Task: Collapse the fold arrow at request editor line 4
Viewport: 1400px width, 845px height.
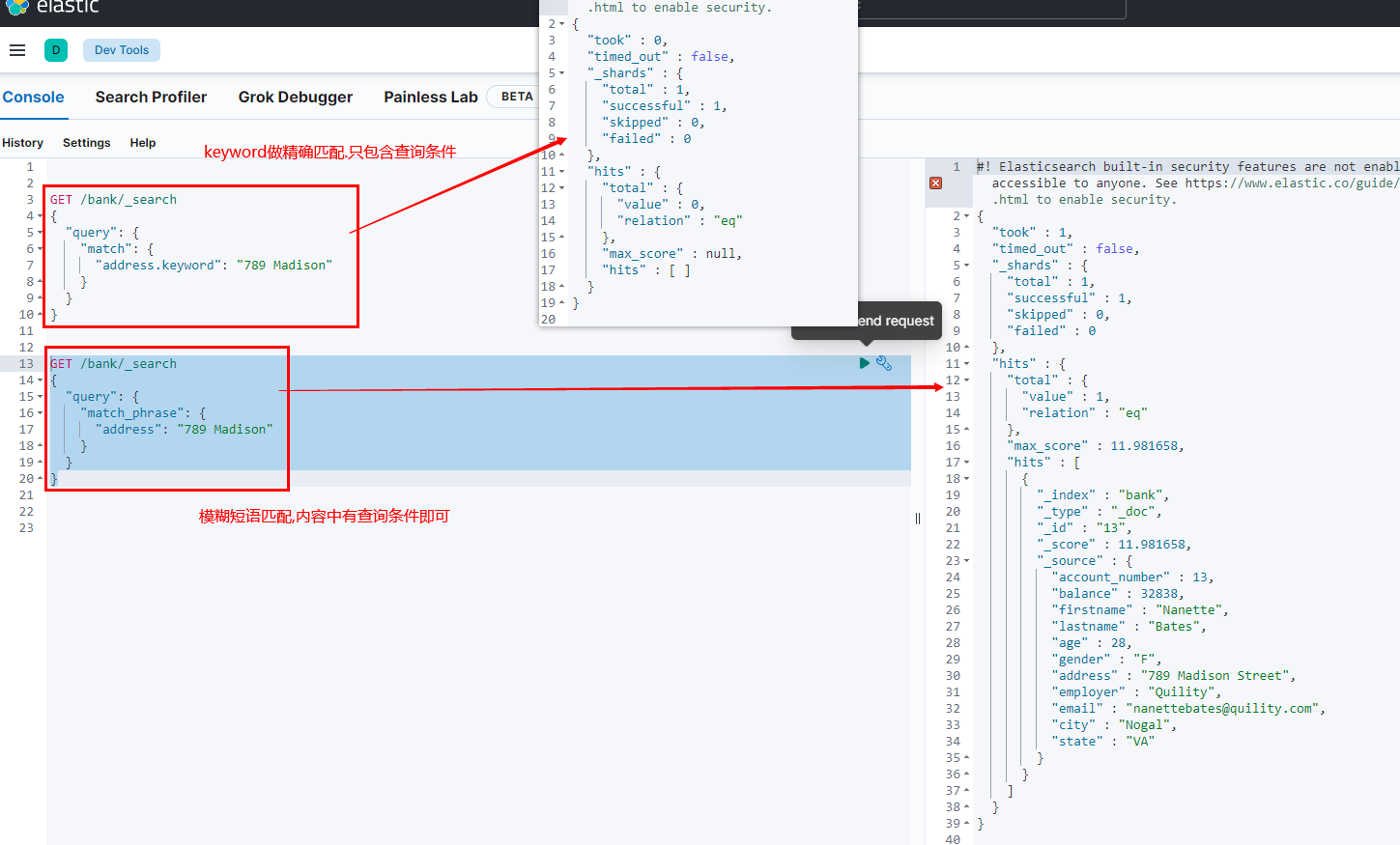Action: click(41, 216)
